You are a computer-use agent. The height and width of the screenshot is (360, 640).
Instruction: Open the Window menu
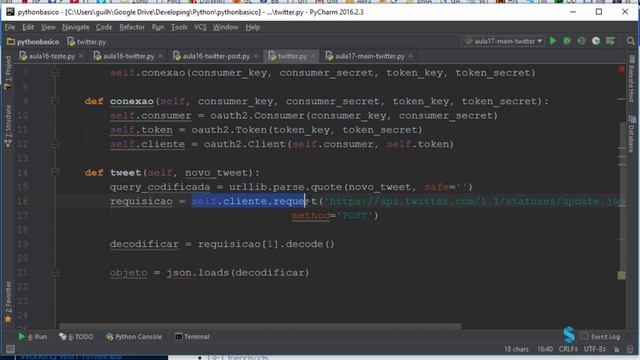point(225,27)
